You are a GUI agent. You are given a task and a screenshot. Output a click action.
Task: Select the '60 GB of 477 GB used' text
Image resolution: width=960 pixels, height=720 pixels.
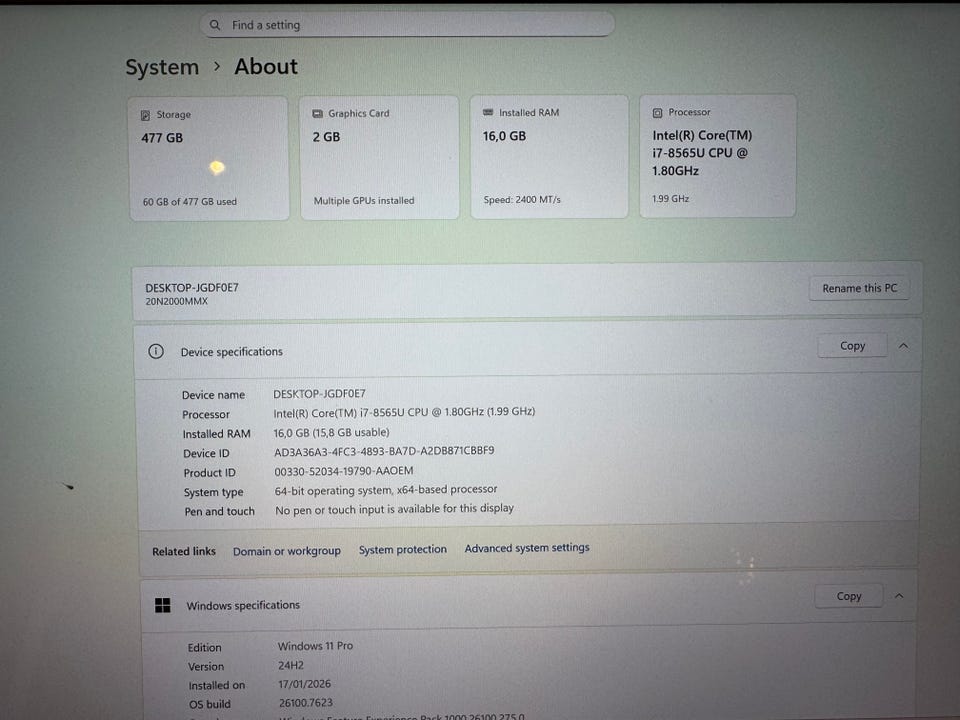(x=190, y=201)
